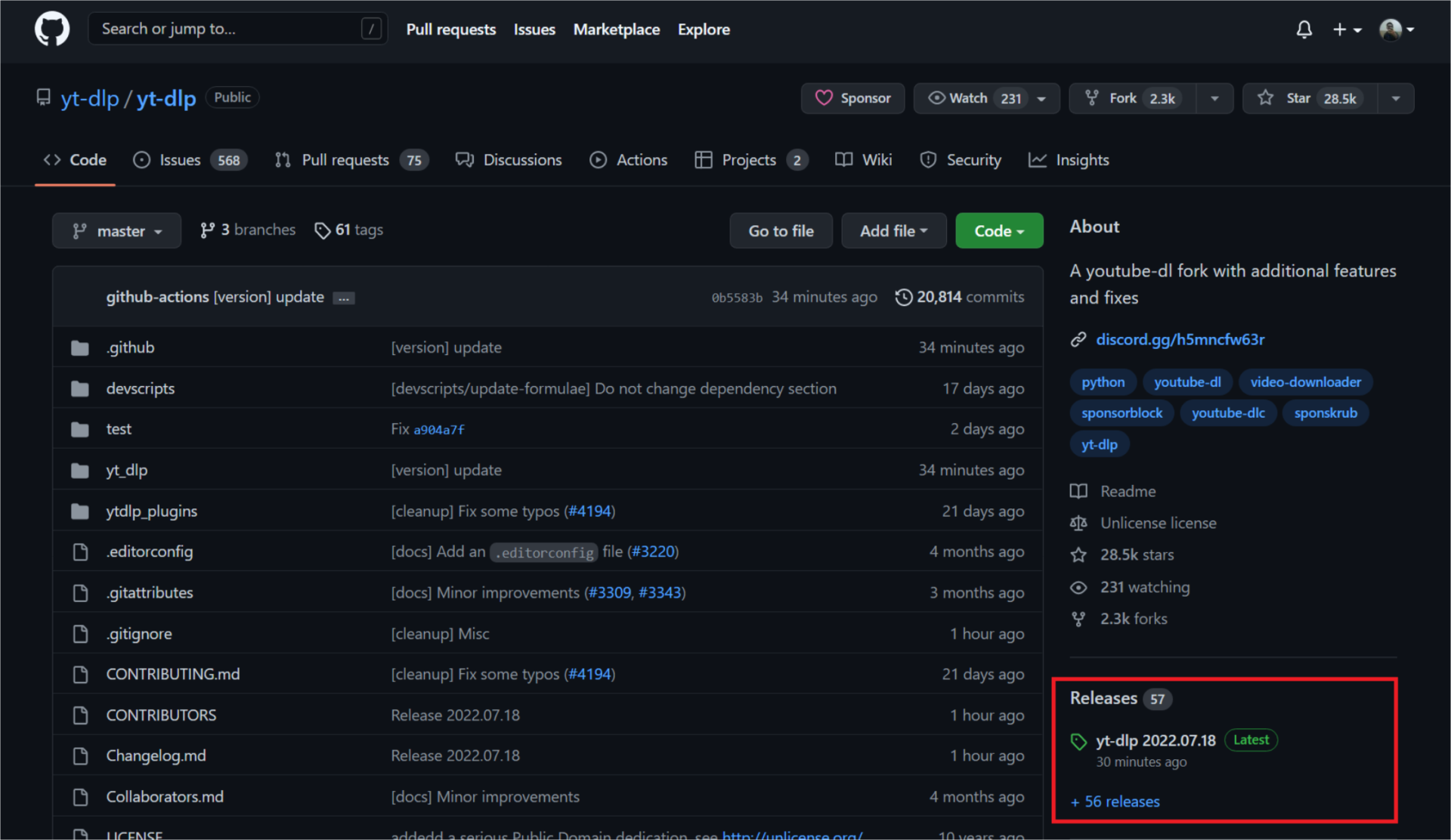Open the .gitignore file
This screenshot has height=840, width=1451.
(x=139, y=634)
